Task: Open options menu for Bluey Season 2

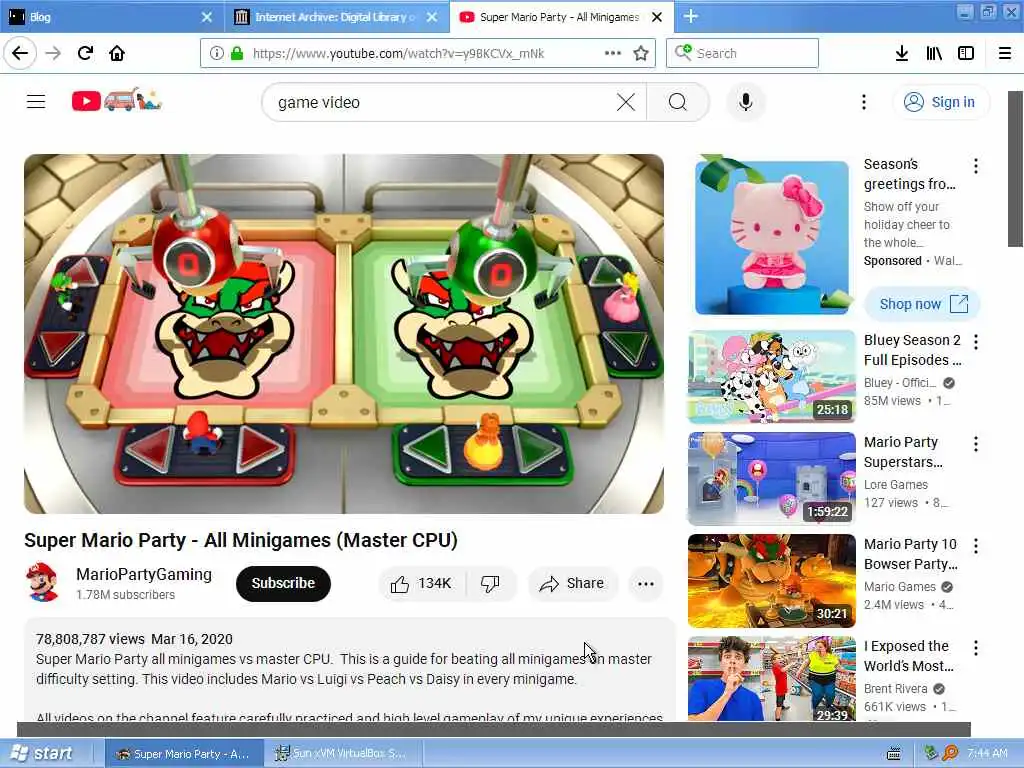Action: [x=976, y=342]
